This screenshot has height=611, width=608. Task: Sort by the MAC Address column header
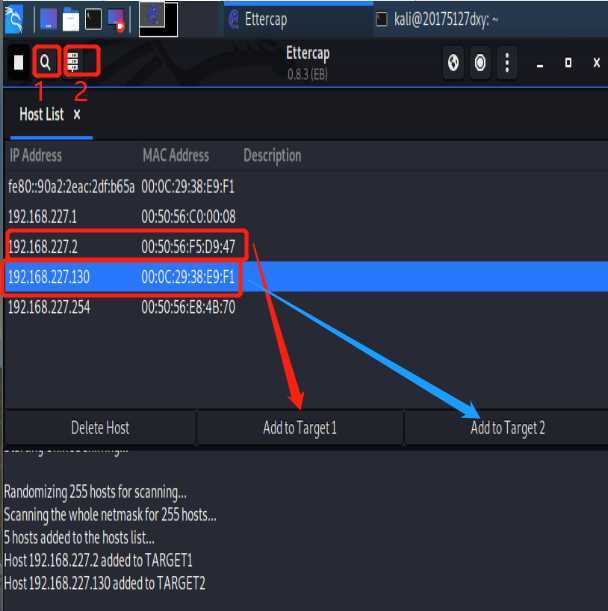[x=176, y=155]
